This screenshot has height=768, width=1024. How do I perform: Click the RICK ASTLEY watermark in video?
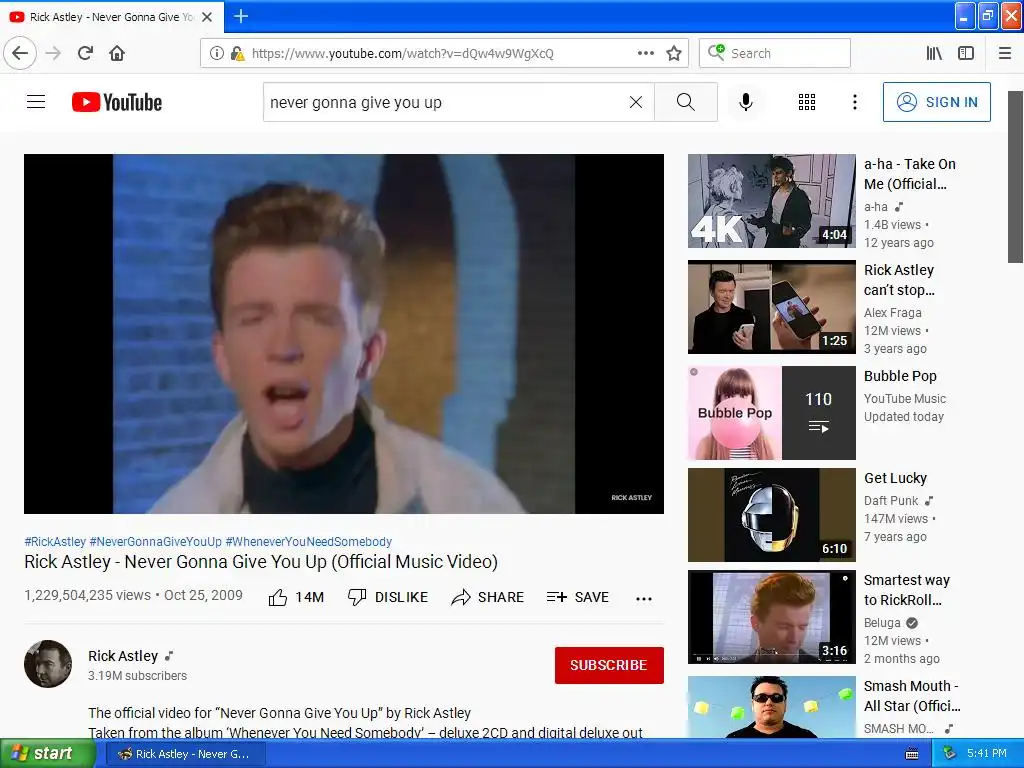tap(632, 498)
